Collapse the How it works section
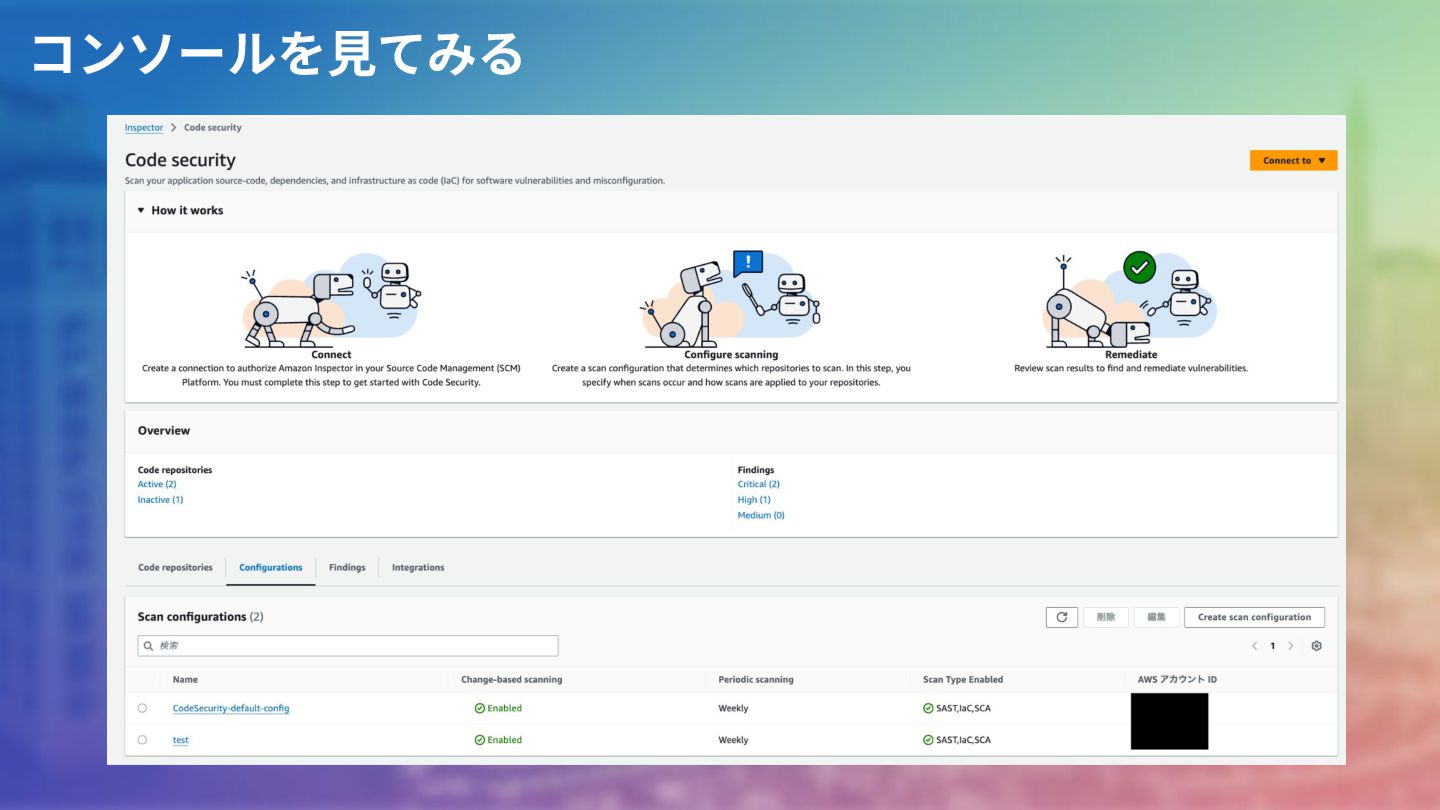This screenshot has width=1440, height=810. click(141, 211)
